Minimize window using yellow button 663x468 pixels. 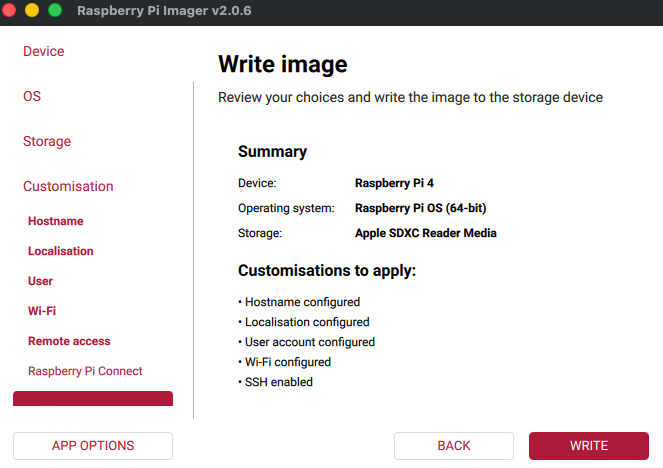tap(32, 10)
